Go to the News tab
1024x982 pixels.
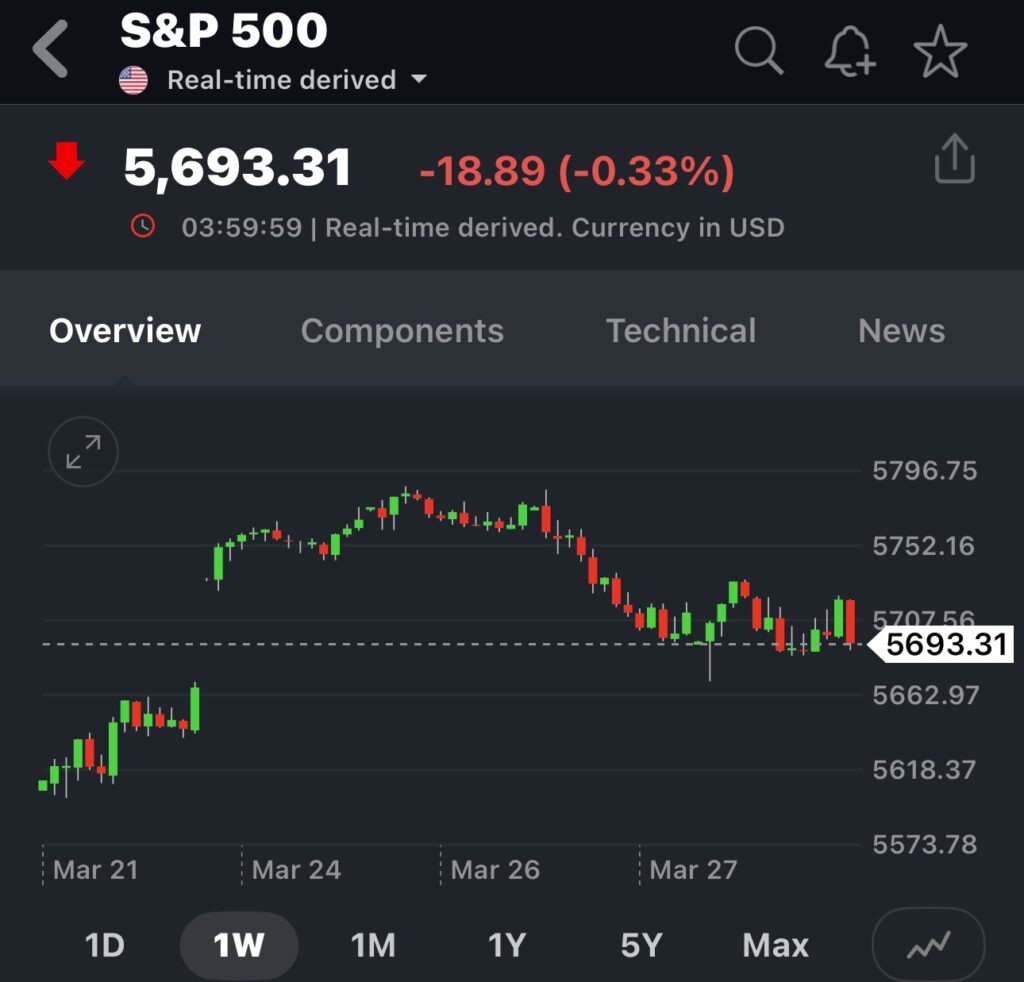click(901, 331)
